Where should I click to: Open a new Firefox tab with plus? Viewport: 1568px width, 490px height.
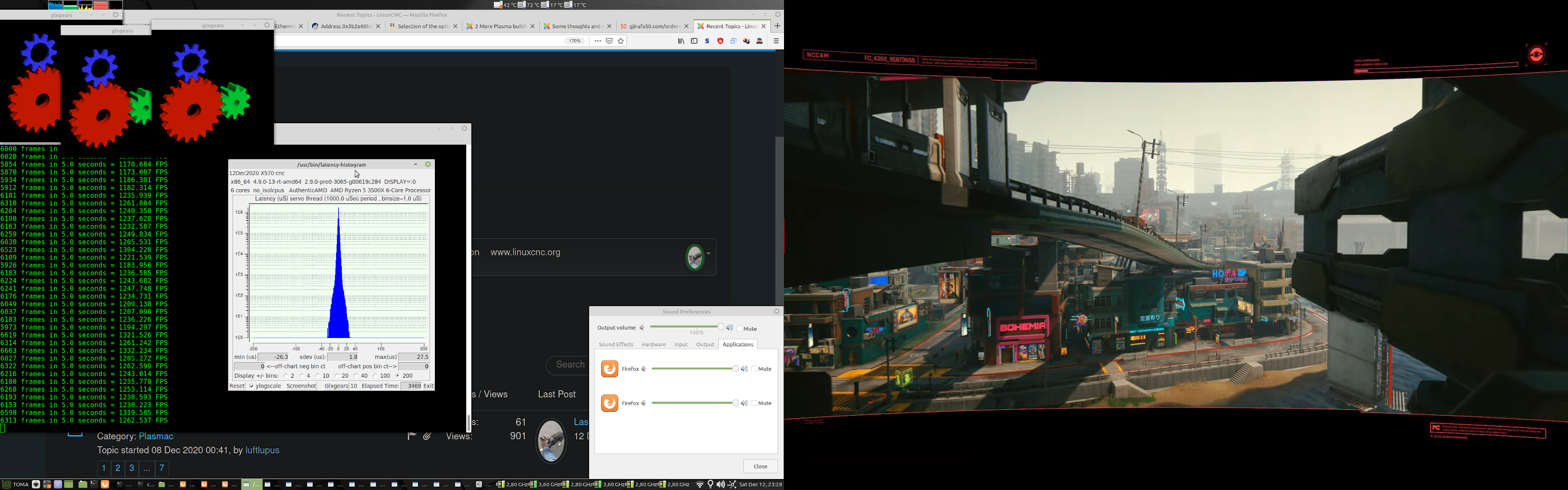click(x=777, y=26)
